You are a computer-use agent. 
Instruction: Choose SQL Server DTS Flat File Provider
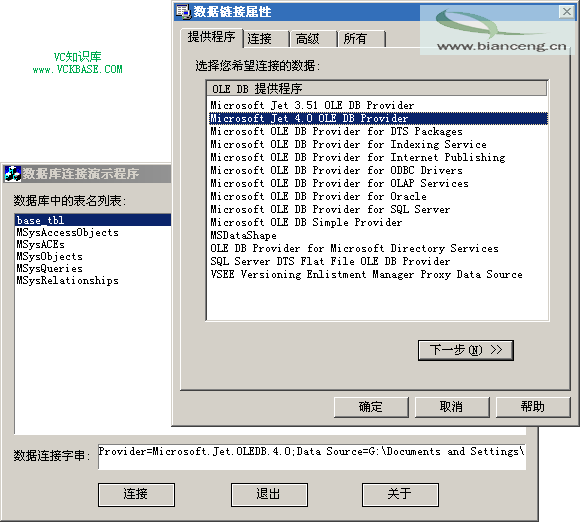377,261
